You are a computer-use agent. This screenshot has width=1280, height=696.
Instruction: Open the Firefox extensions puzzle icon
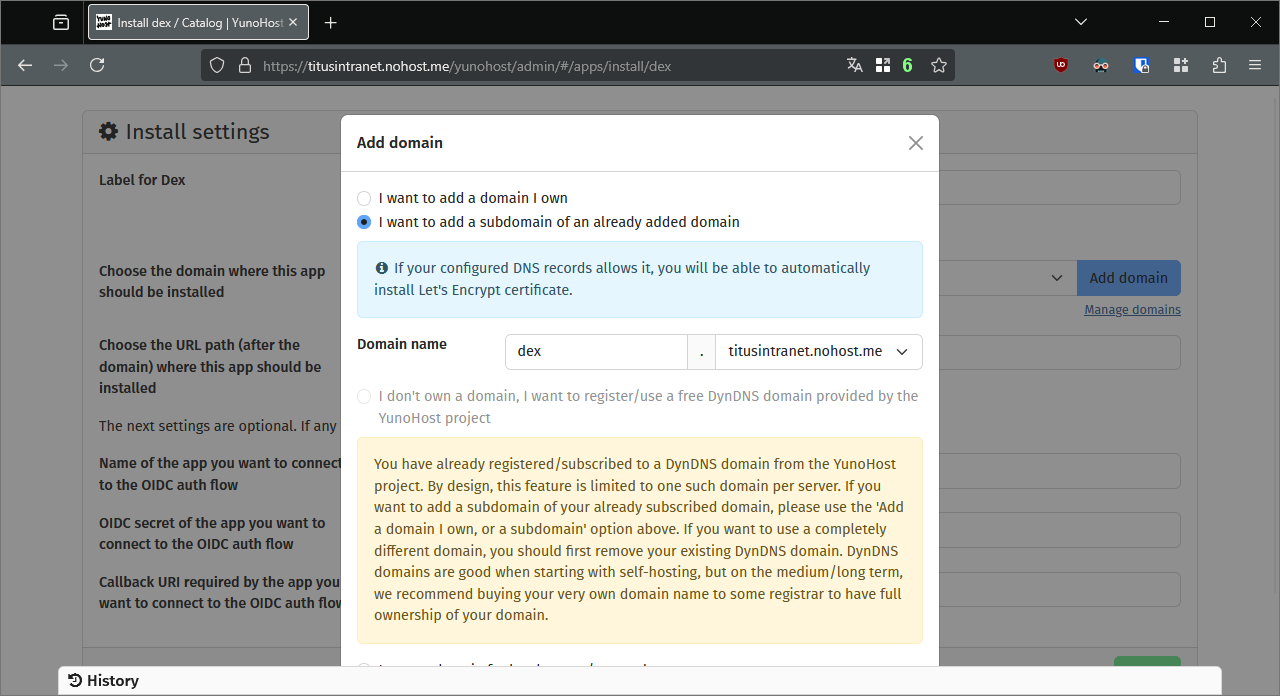point(1218,65)
